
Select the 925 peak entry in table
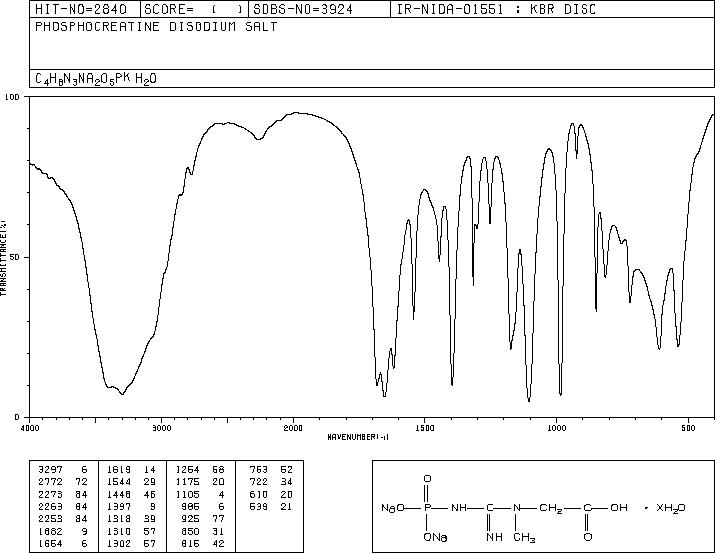point(203,519)
